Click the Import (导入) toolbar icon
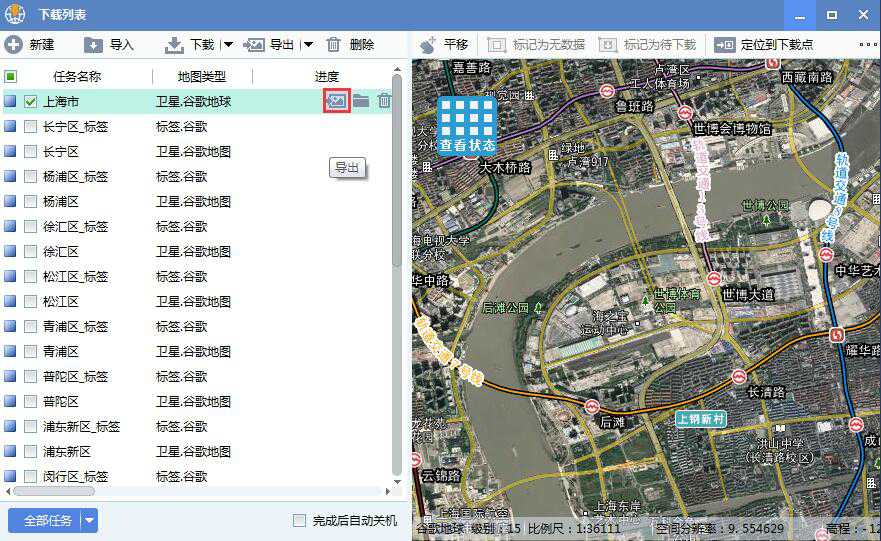 93,45
